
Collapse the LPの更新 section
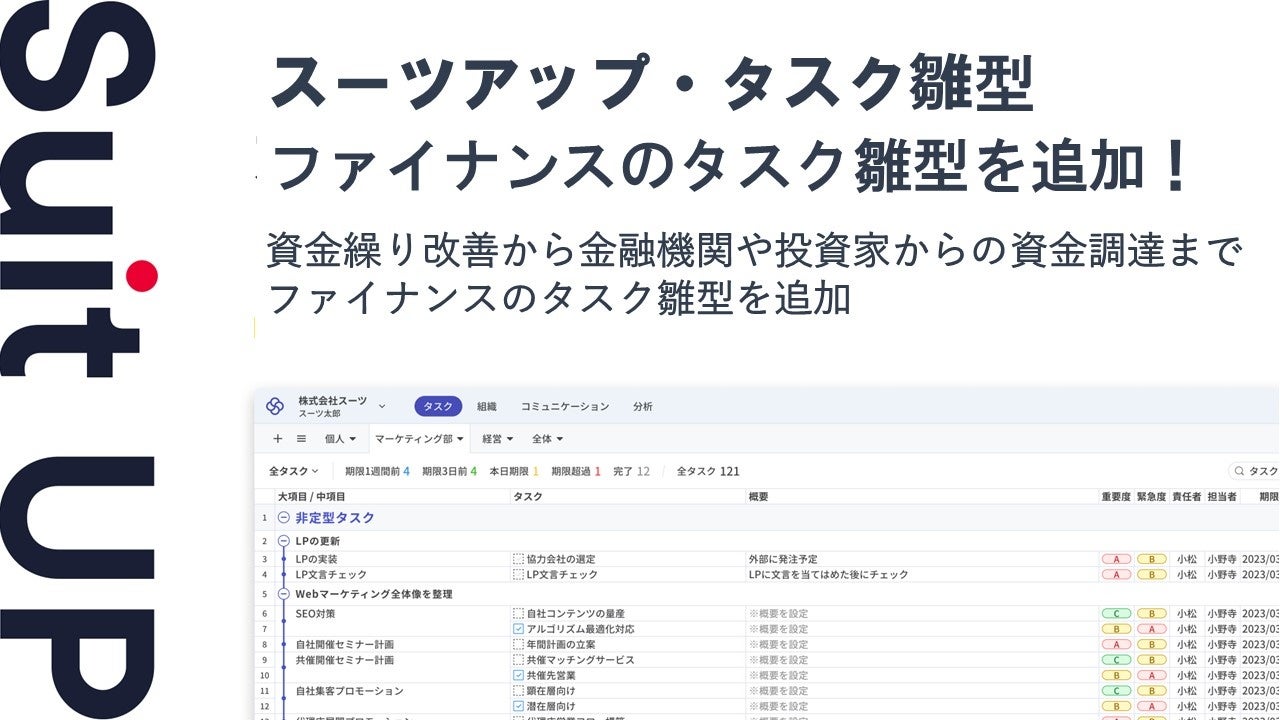click(283, 541)
